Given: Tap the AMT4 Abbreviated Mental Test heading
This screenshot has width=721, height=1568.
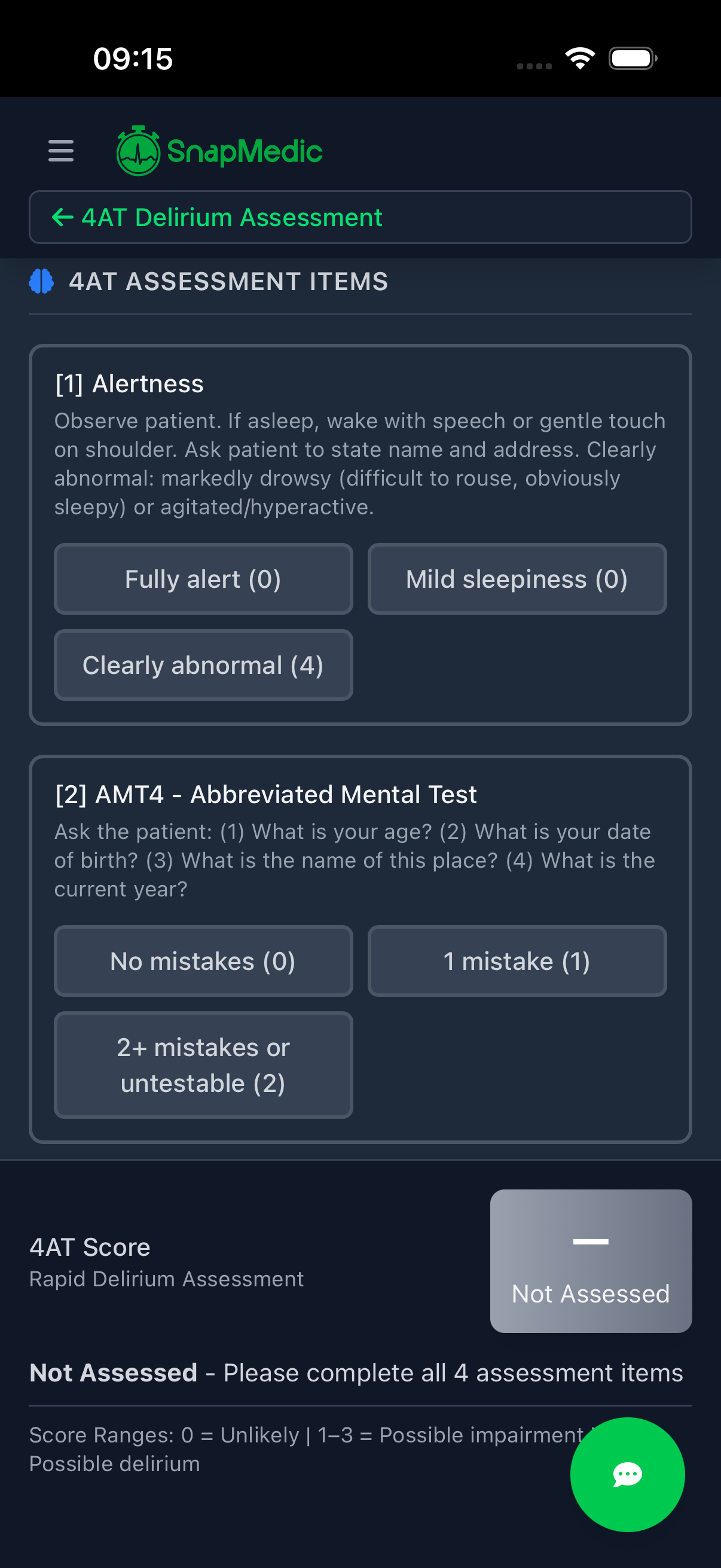Looking at the screenshot, I should click(x=265, y=793).
